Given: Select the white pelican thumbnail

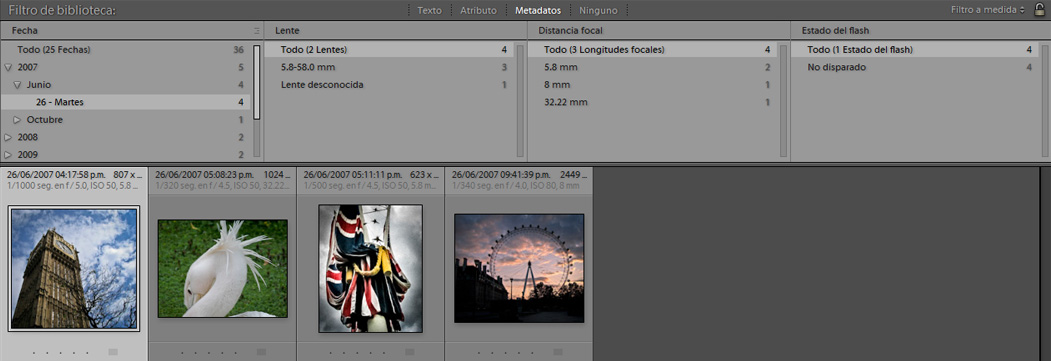Looking at the screenshot, I should pyautogui.click(x=223, y=269).
